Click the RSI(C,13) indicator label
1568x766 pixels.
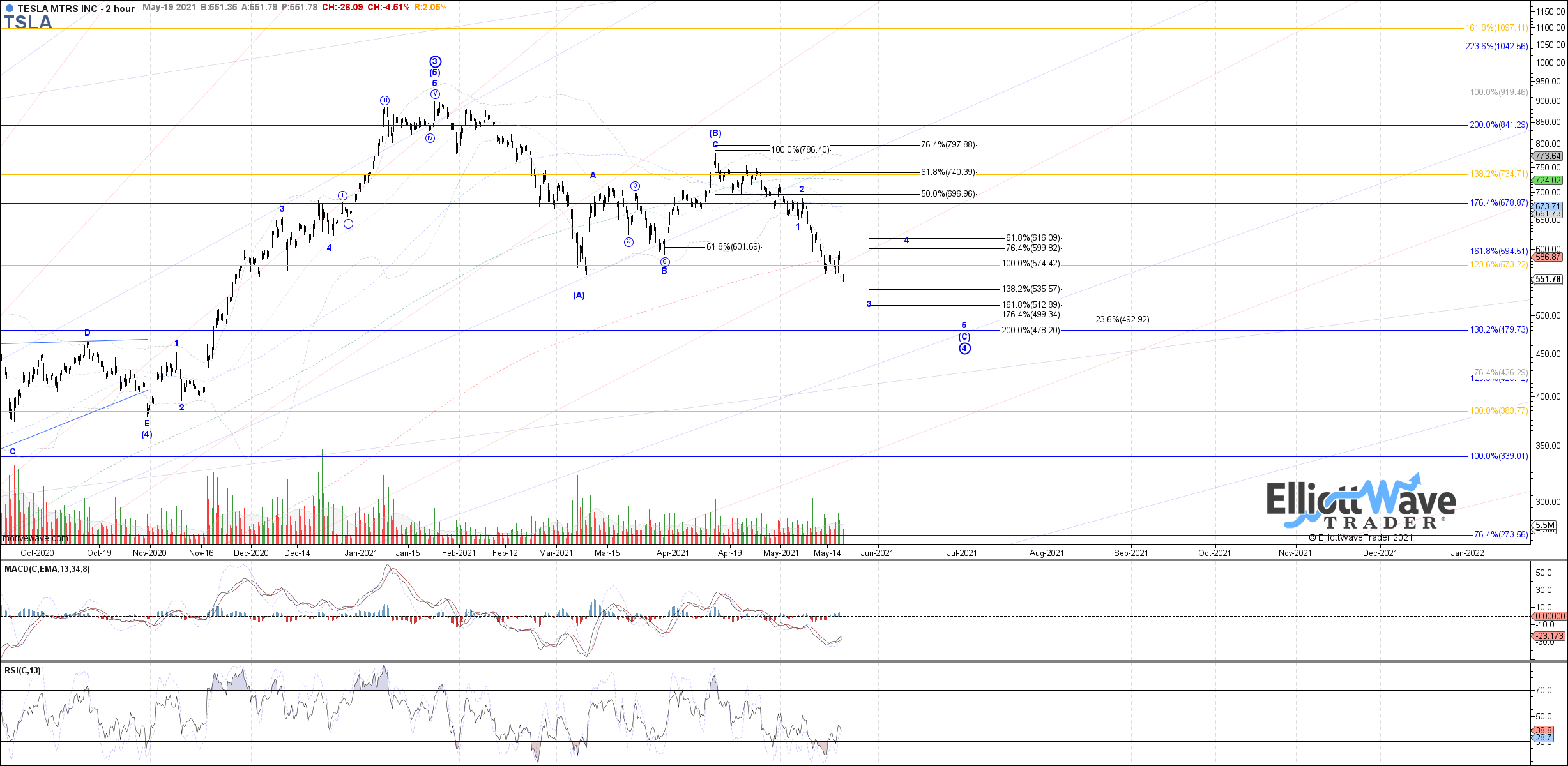tap(23, 670)
